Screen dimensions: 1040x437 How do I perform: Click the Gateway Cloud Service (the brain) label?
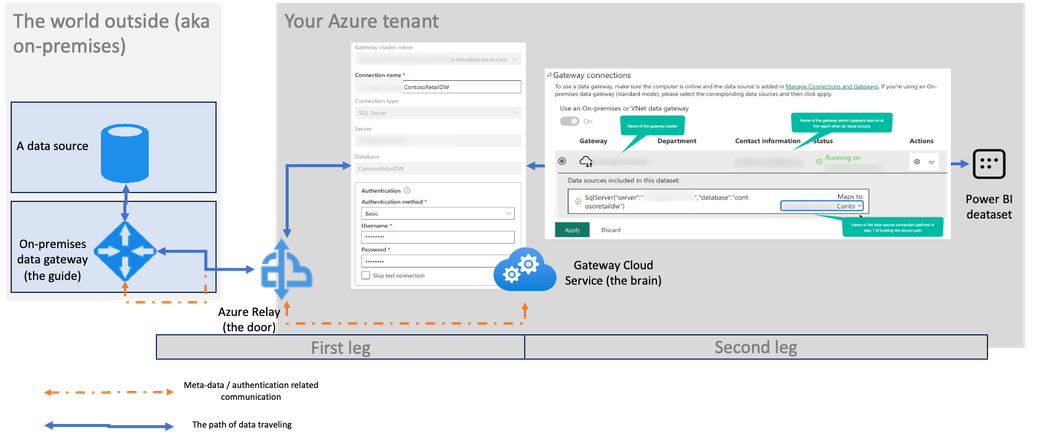[614, 272]
